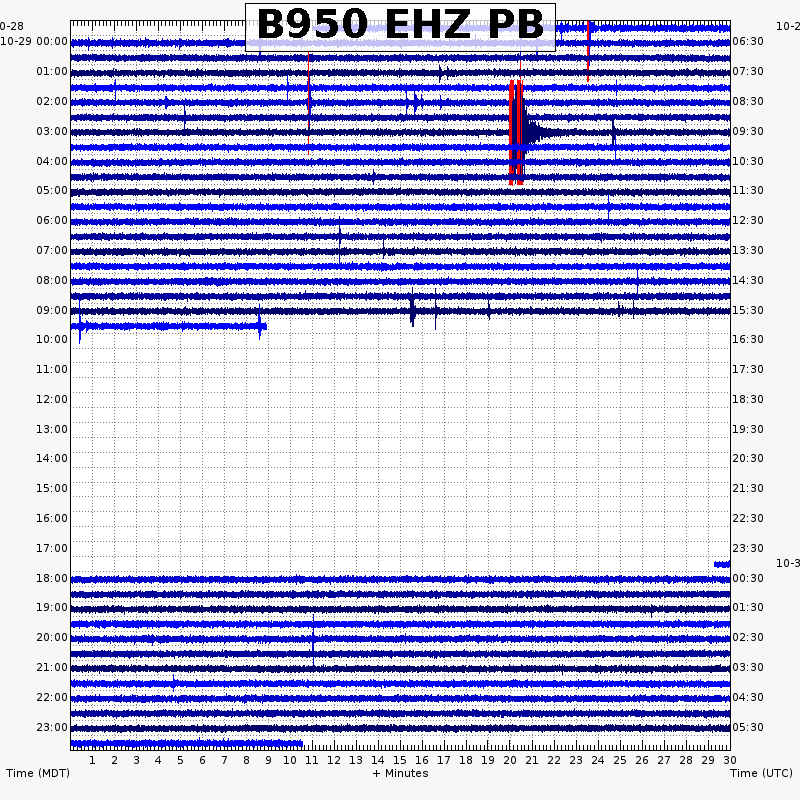This screenshot has width=800, height=800.
Task: Select the '10-29 00:00' MDT label
Action: 34,41
